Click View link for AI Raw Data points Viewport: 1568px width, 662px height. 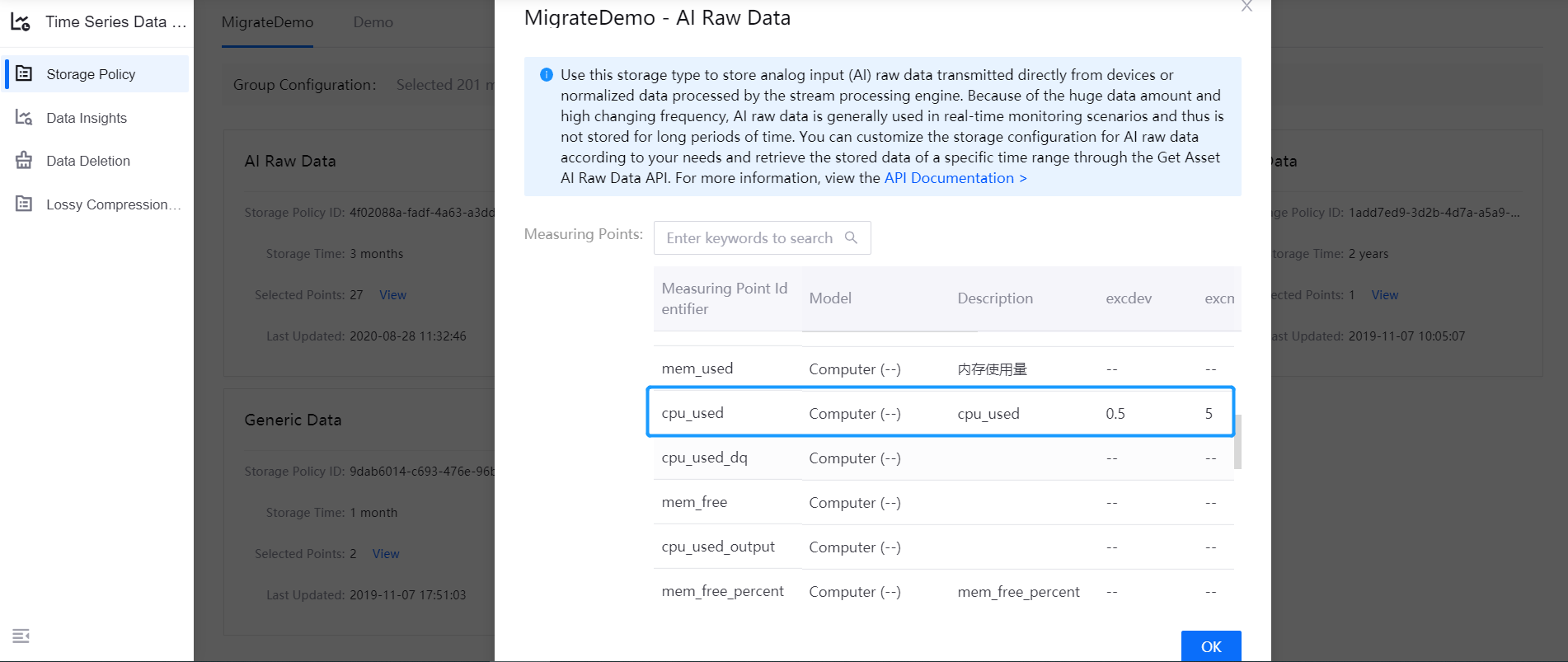(392, 295)
